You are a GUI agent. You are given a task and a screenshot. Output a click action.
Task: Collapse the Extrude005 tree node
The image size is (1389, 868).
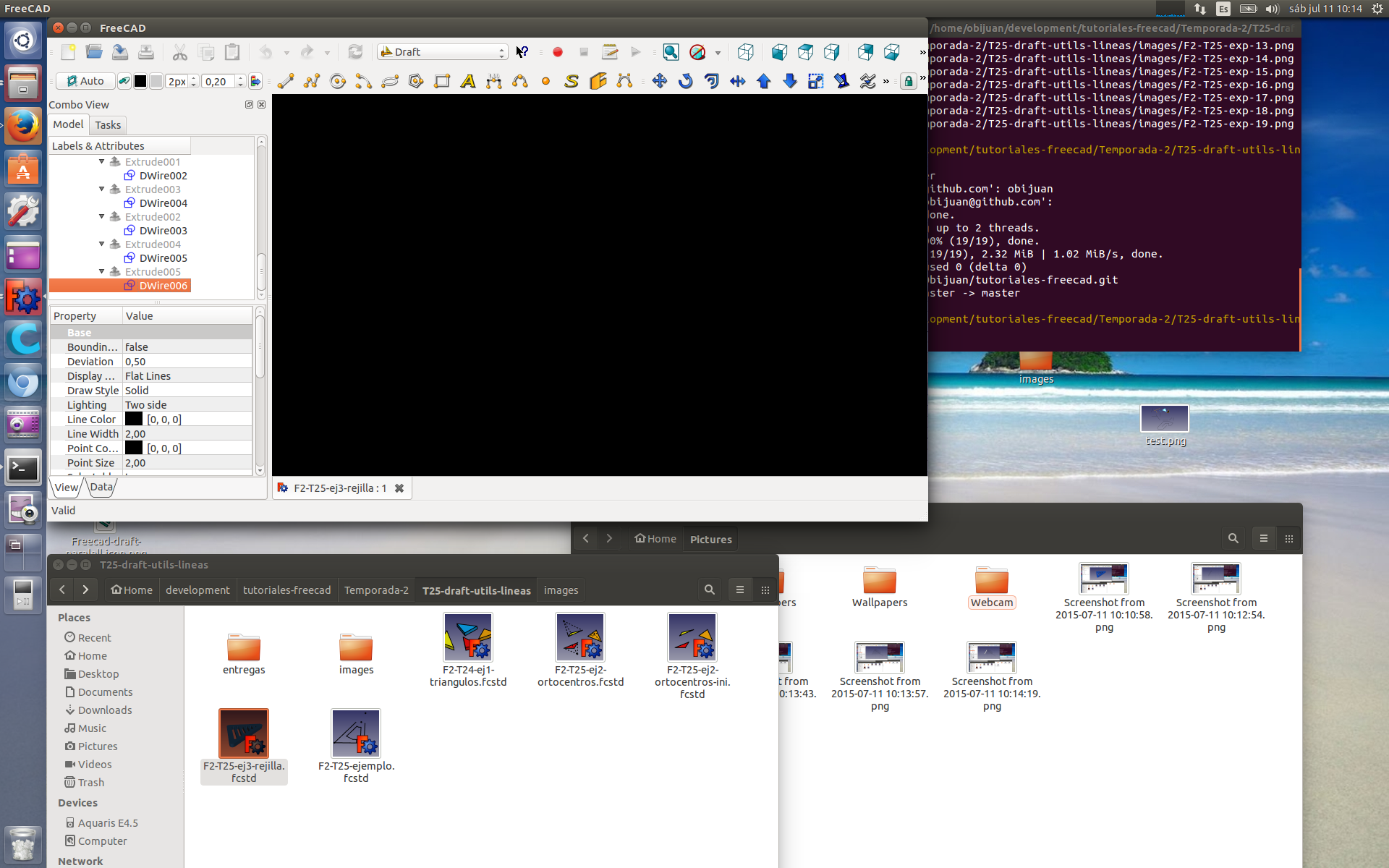coord(102,272)
